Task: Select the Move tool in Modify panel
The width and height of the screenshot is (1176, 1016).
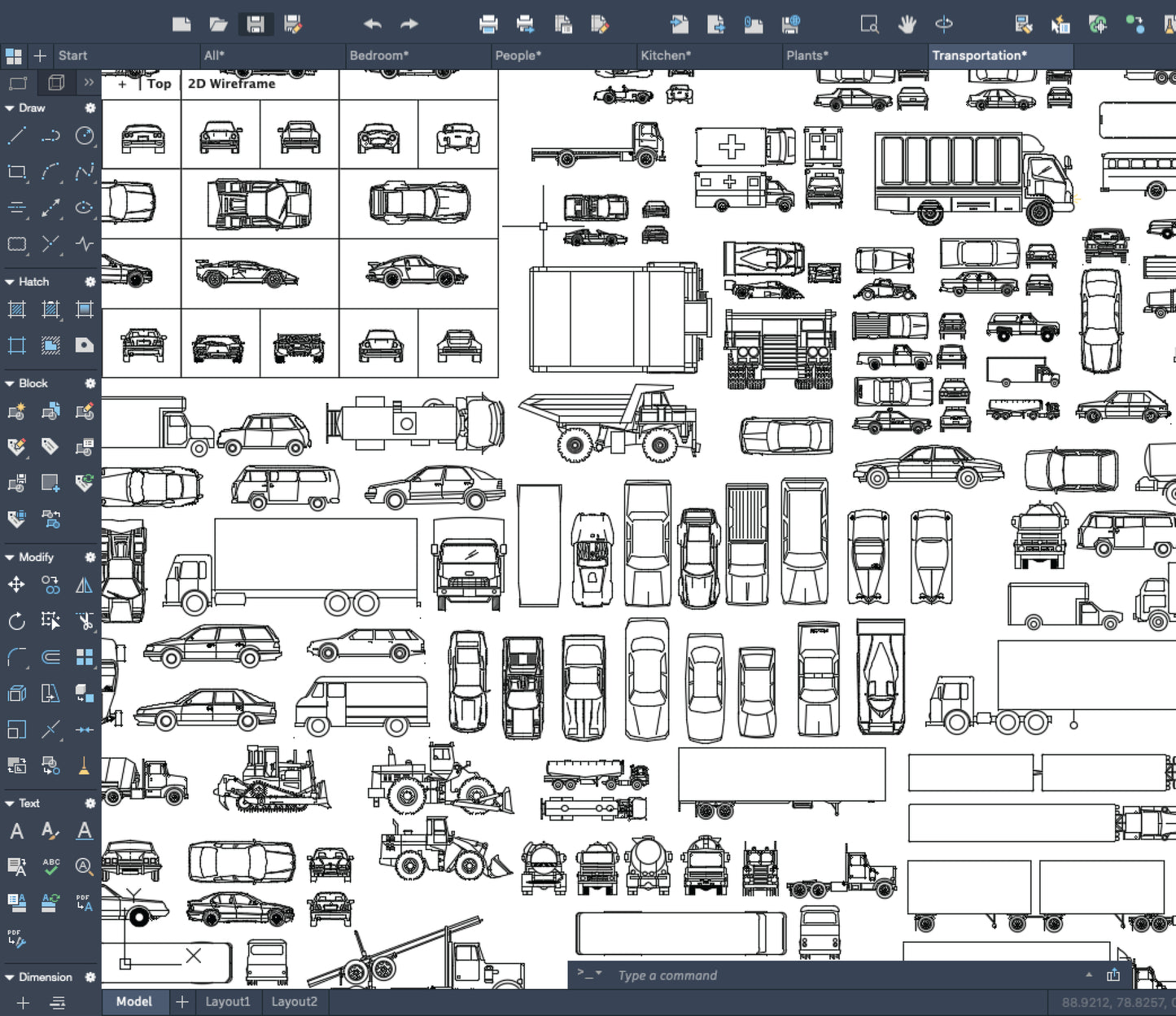Action: [x=16, y=585]
